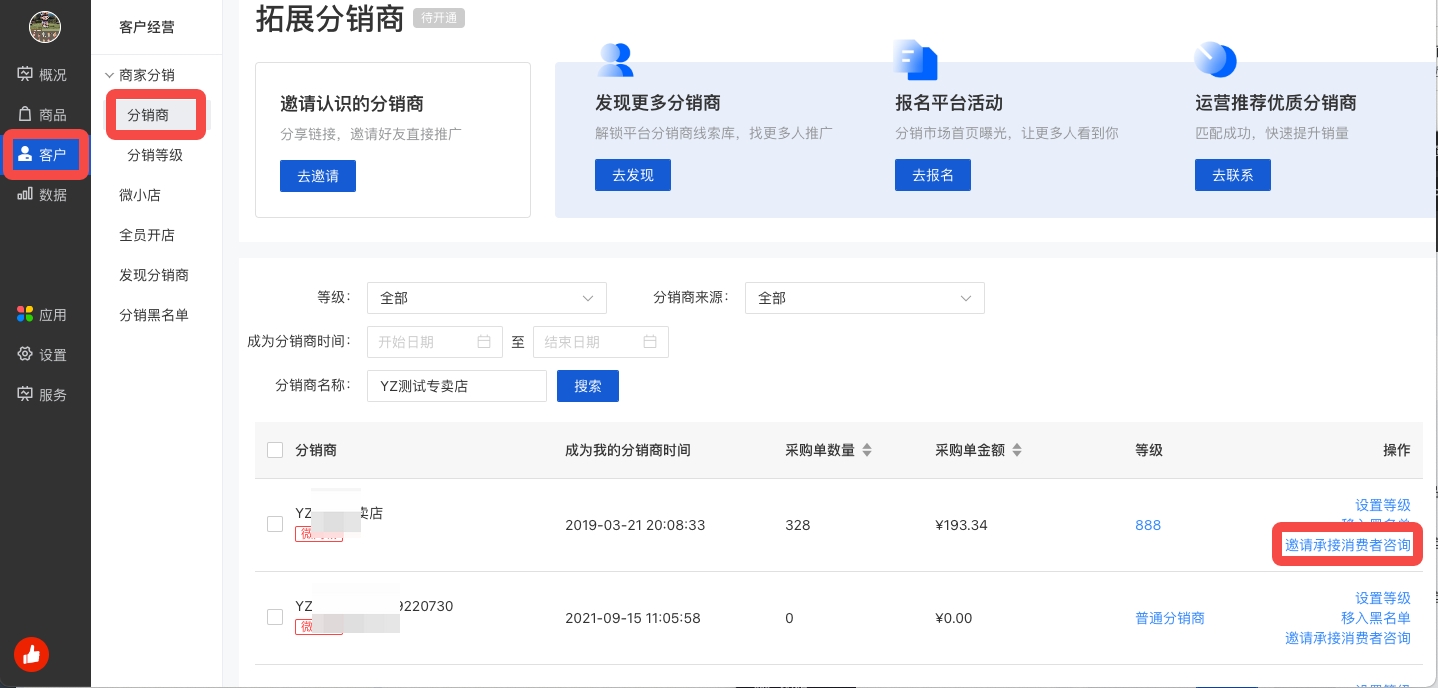Click the 去发现 button

pyautogui.click(x=633, y=175)
